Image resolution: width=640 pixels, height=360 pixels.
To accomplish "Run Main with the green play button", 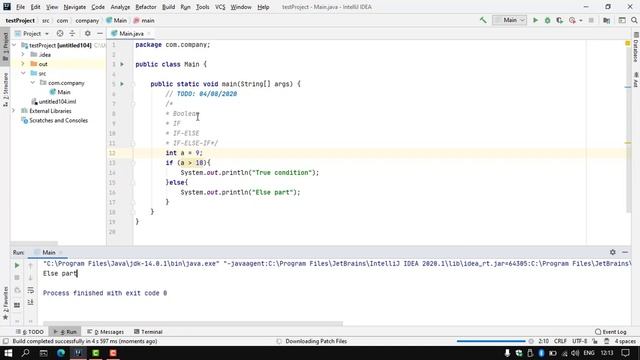I will coord(535,20).
